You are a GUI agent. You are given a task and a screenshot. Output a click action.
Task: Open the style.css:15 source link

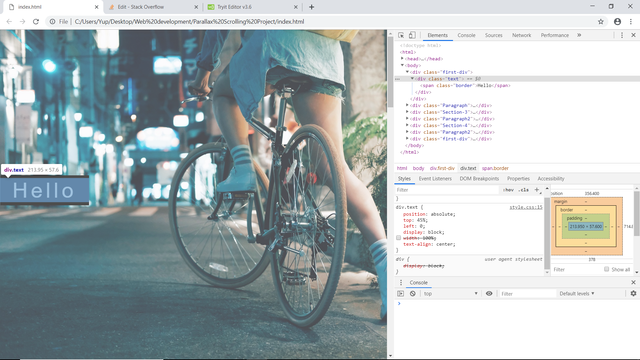click(526, 207)
